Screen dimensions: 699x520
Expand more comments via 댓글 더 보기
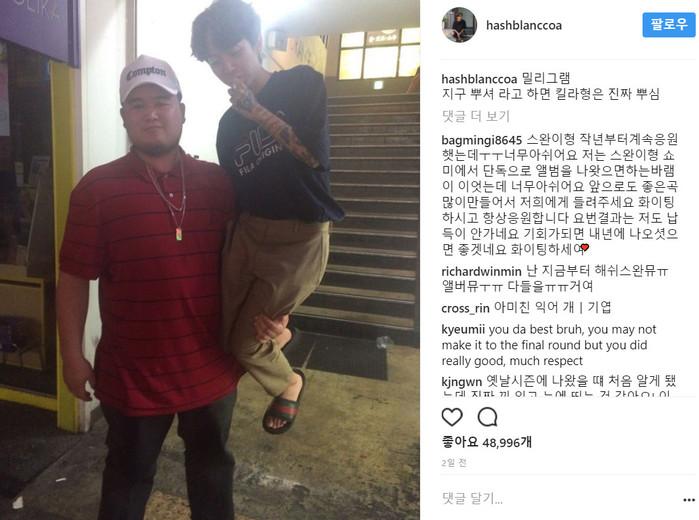coord(475,116)
